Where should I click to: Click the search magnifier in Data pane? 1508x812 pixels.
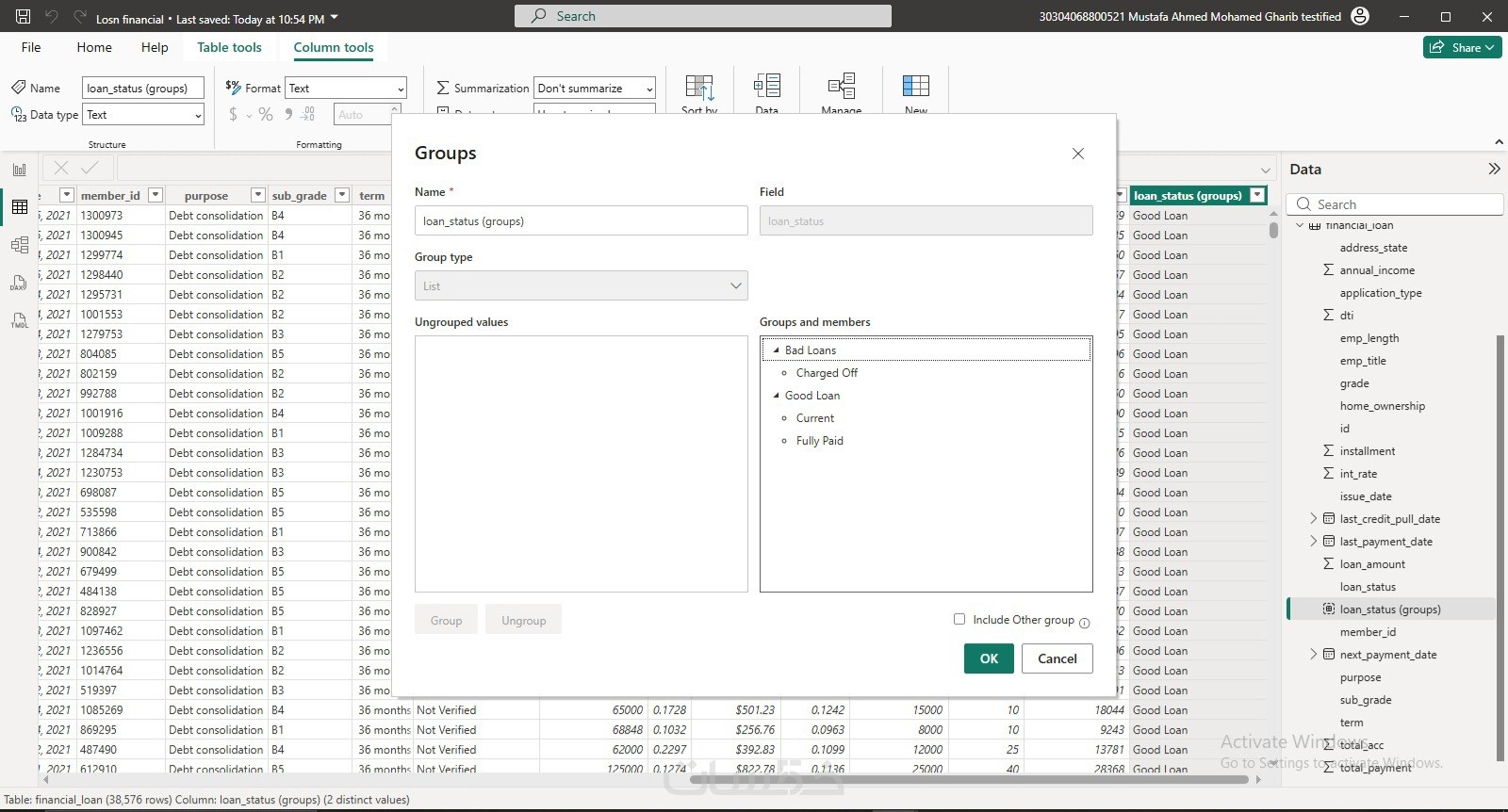1303,204
